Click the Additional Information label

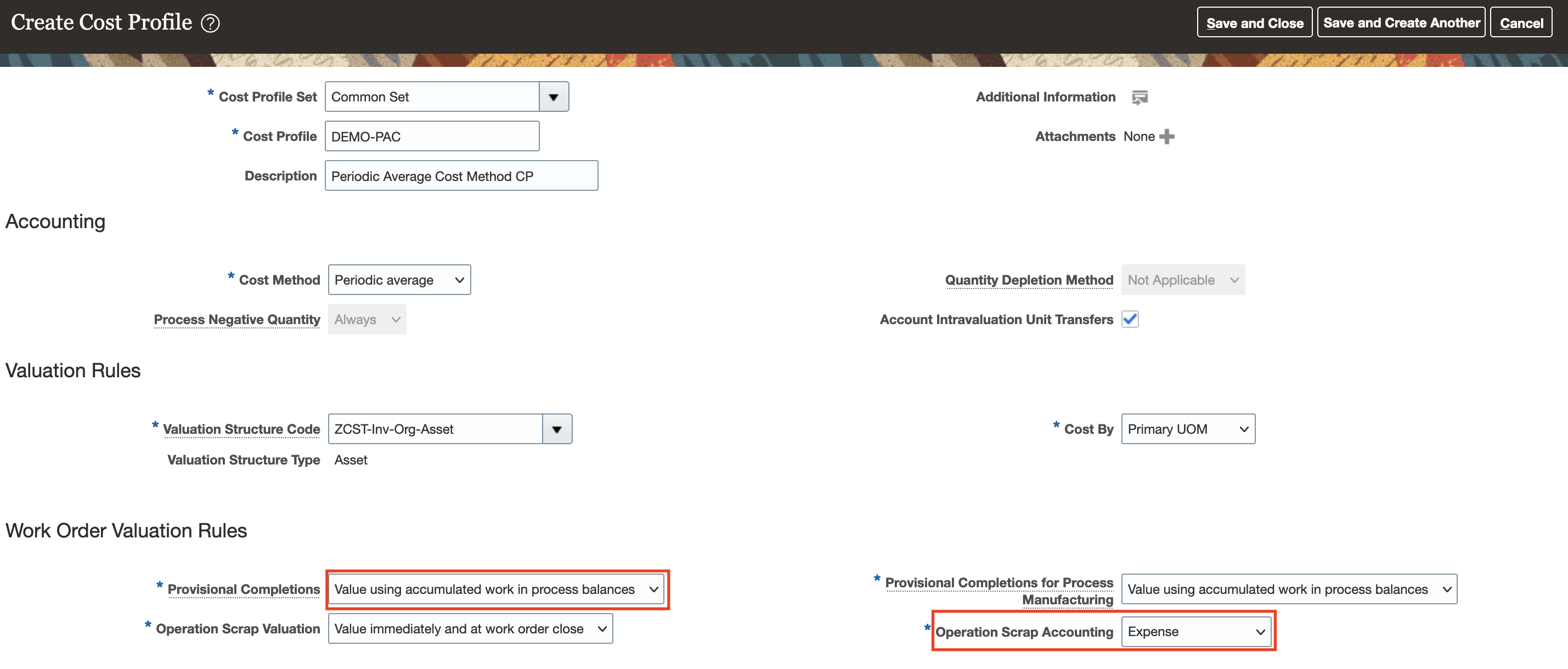click(1046, 97)
